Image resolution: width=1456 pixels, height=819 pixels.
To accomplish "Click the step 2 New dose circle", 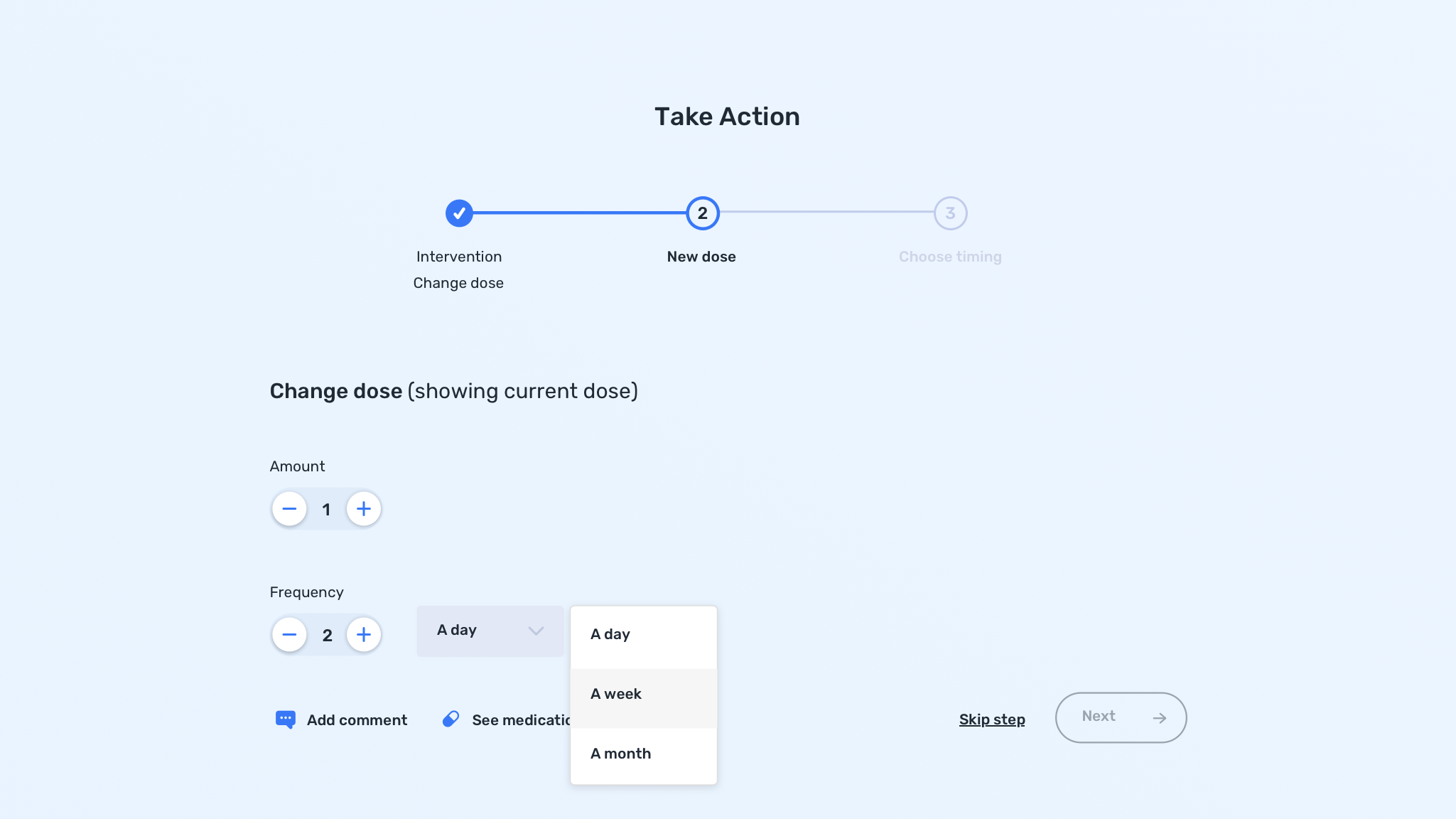I will (x=702, y=213).
